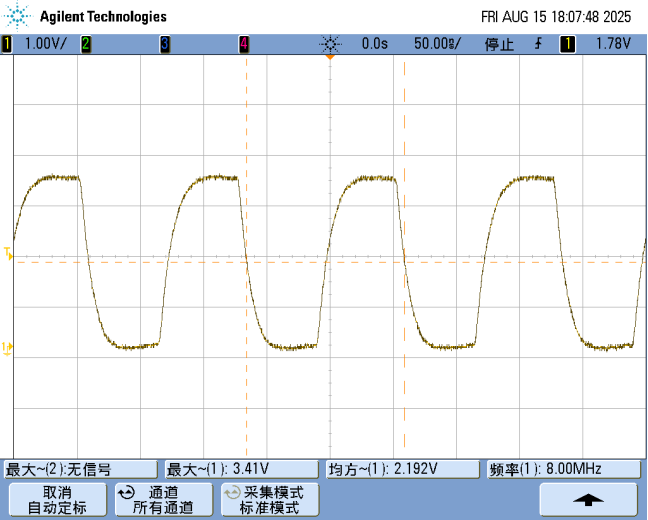Click the orange trigger time reference triangle
This screenshot has width=648, height=520.
coord(329,58)
